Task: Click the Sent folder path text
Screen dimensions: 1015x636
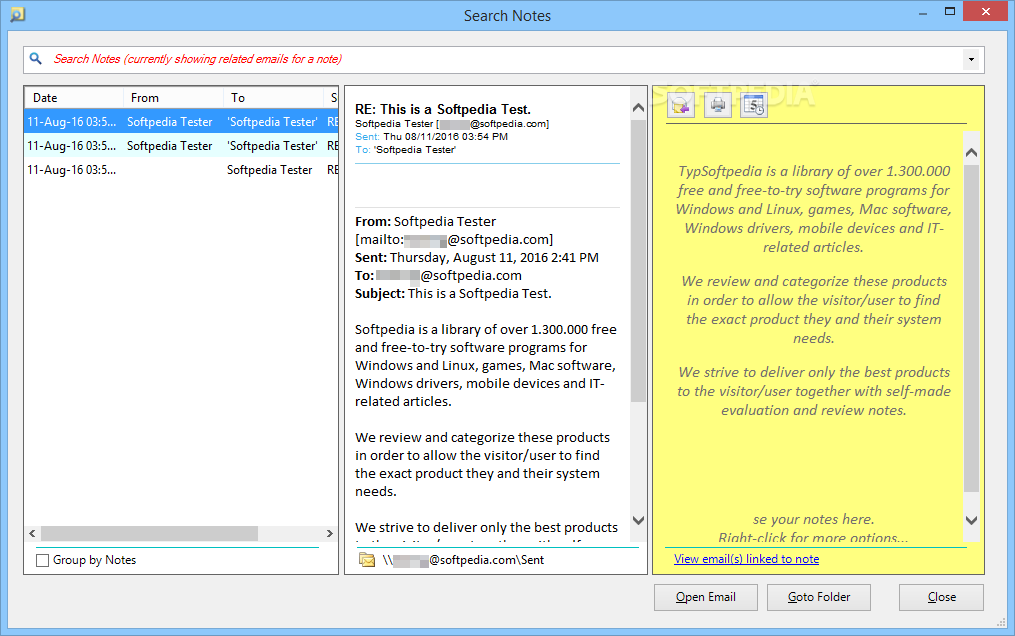Action: tap(463, 560)
